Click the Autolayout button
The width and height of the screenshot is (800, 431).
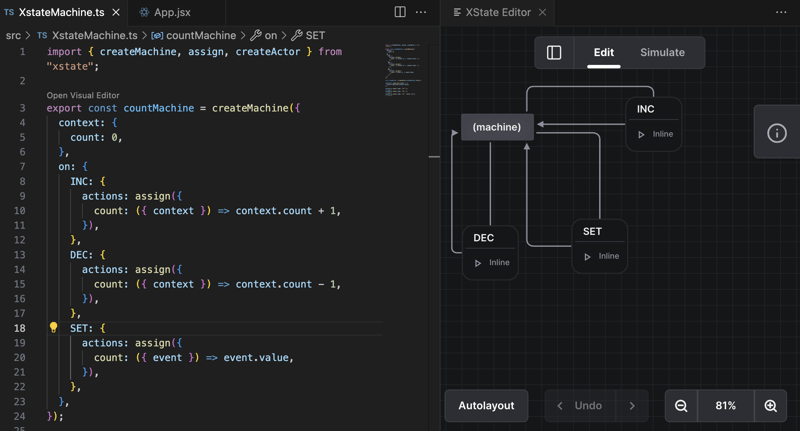486,406
